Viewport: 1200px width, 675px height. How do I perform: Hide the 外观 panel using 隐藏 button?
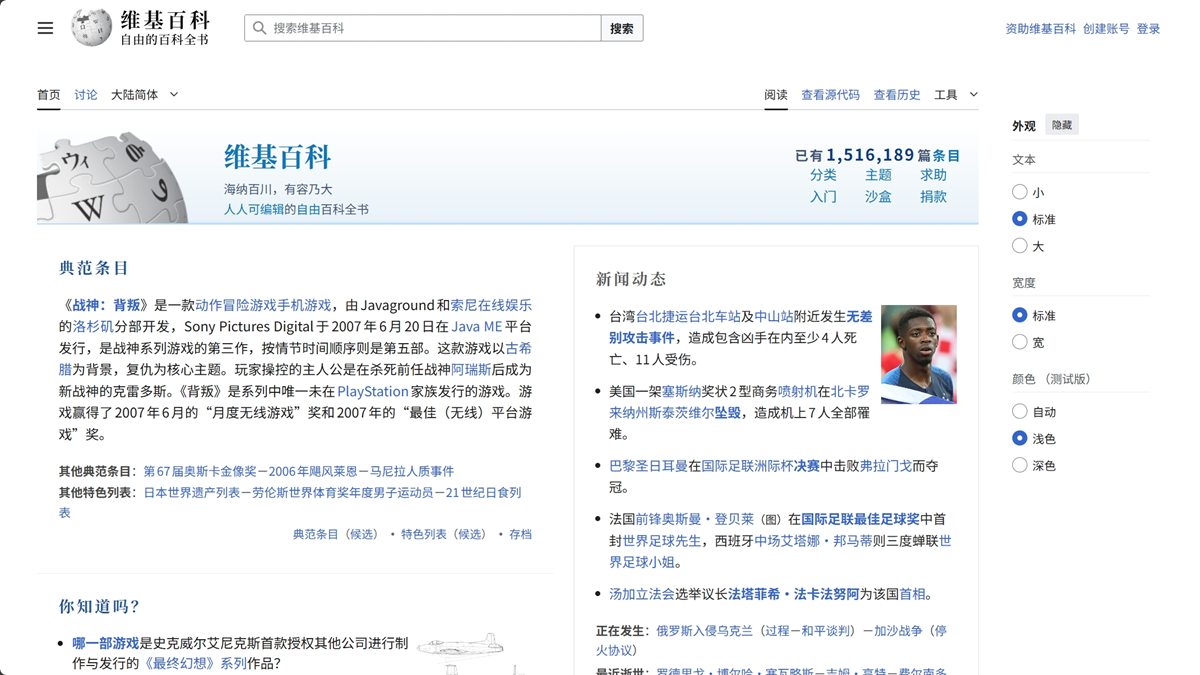coord(1060,124)
